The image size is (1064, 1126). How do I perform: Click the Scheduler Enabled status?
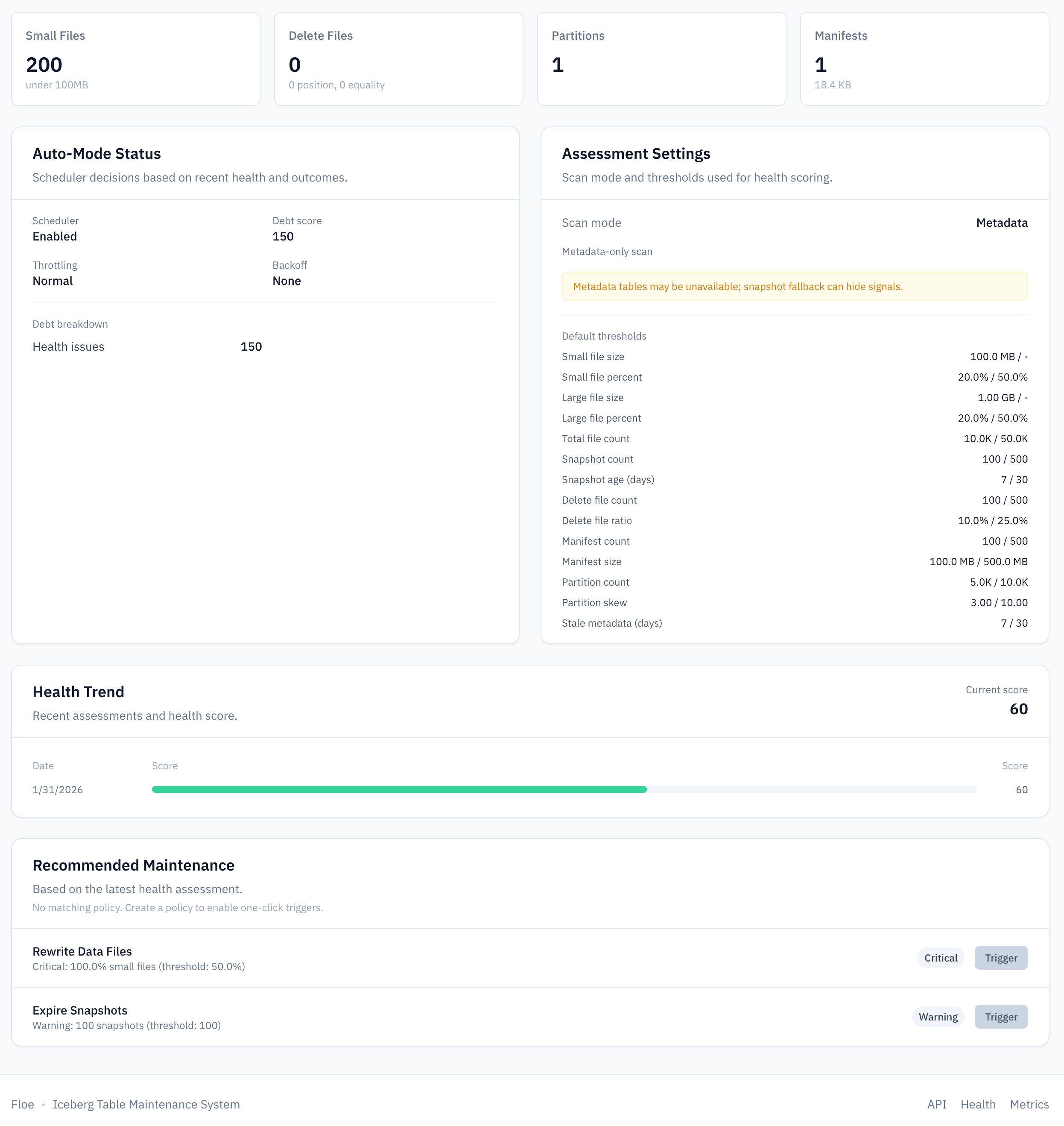click(55, 236)
